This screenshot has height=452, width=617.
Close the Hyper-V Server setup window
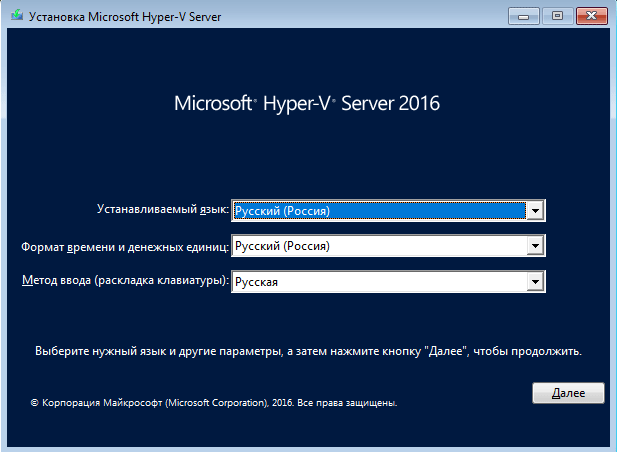point(591,16)
